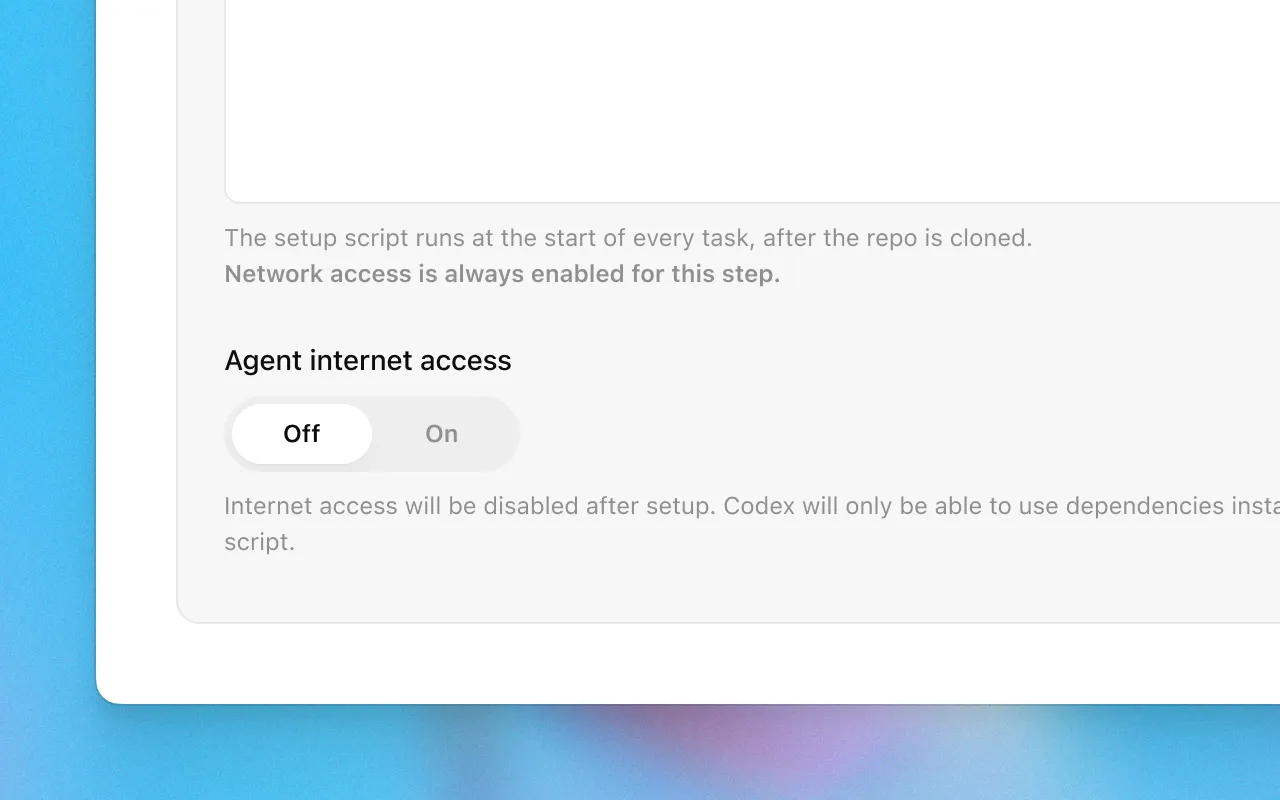Click the bold "Network access is always enabled" note
This screenshot has height=800, width=1280.
[501, 274]
